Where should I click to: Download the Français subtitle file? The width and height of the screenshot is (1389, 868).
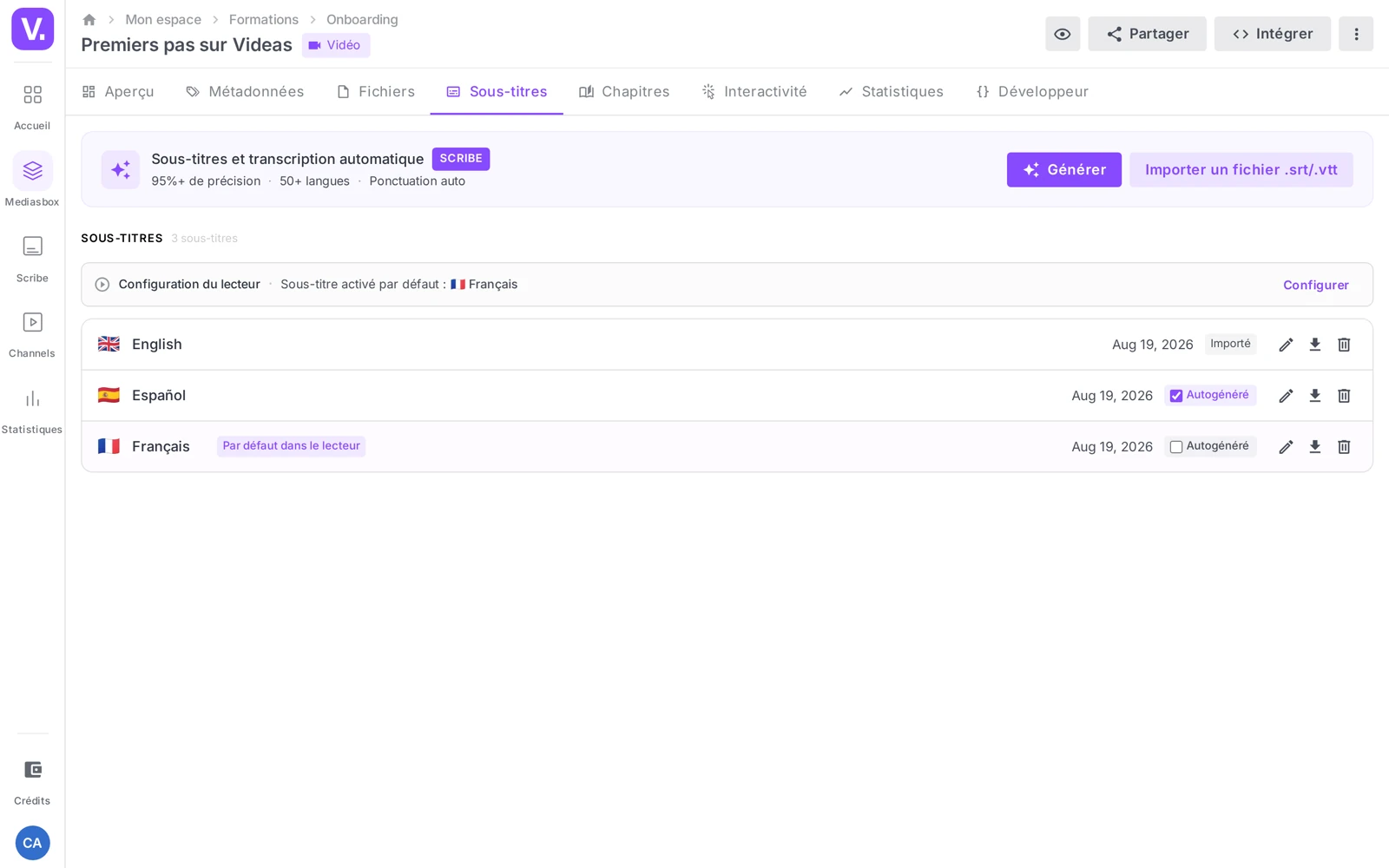coord(1315,447)
